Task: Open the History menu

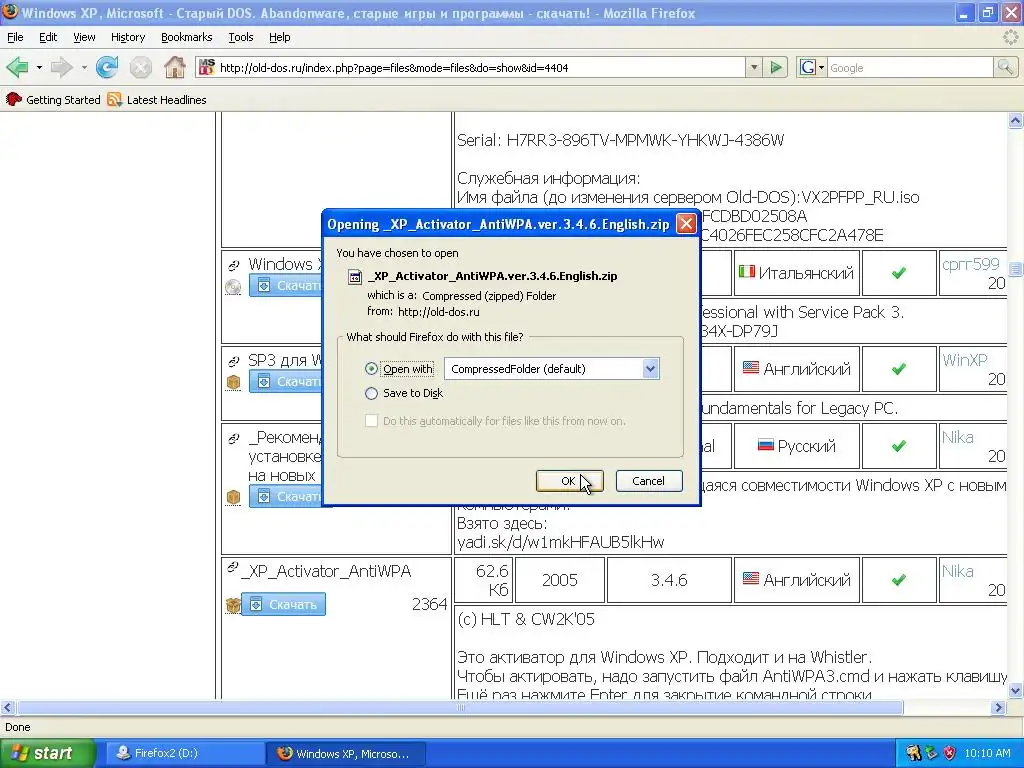Action: (128, 37)
